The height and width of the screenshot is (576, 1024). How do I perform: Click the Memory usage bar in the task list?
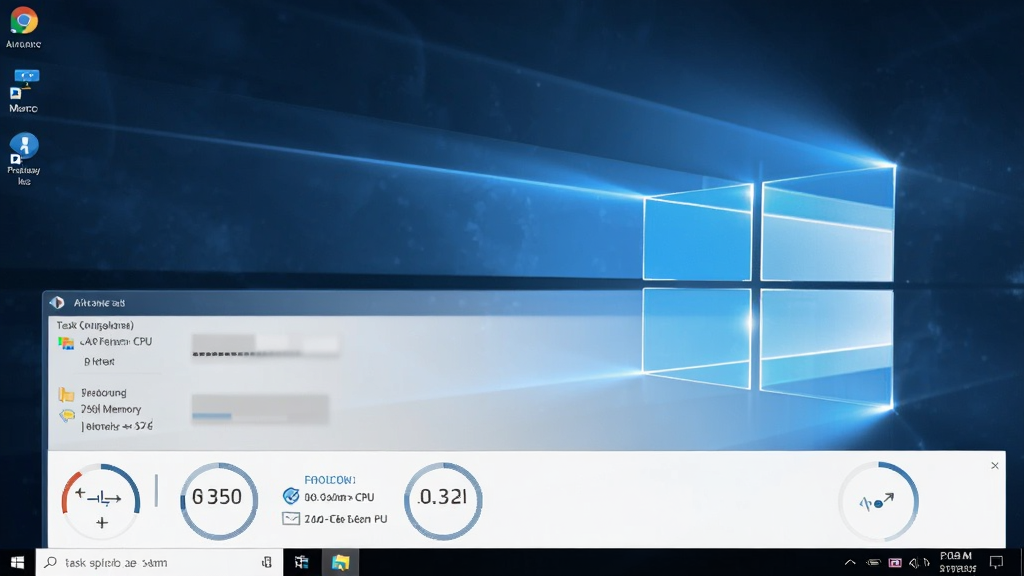[261, 409]
